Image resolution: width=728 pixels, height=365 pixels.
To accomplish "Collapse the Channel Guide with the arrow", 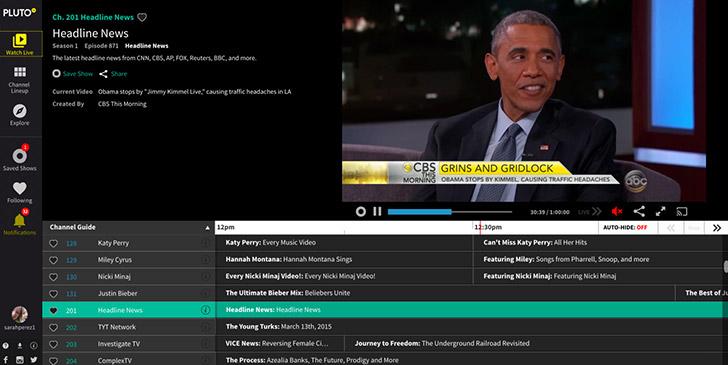I will (x=208, y=228).
